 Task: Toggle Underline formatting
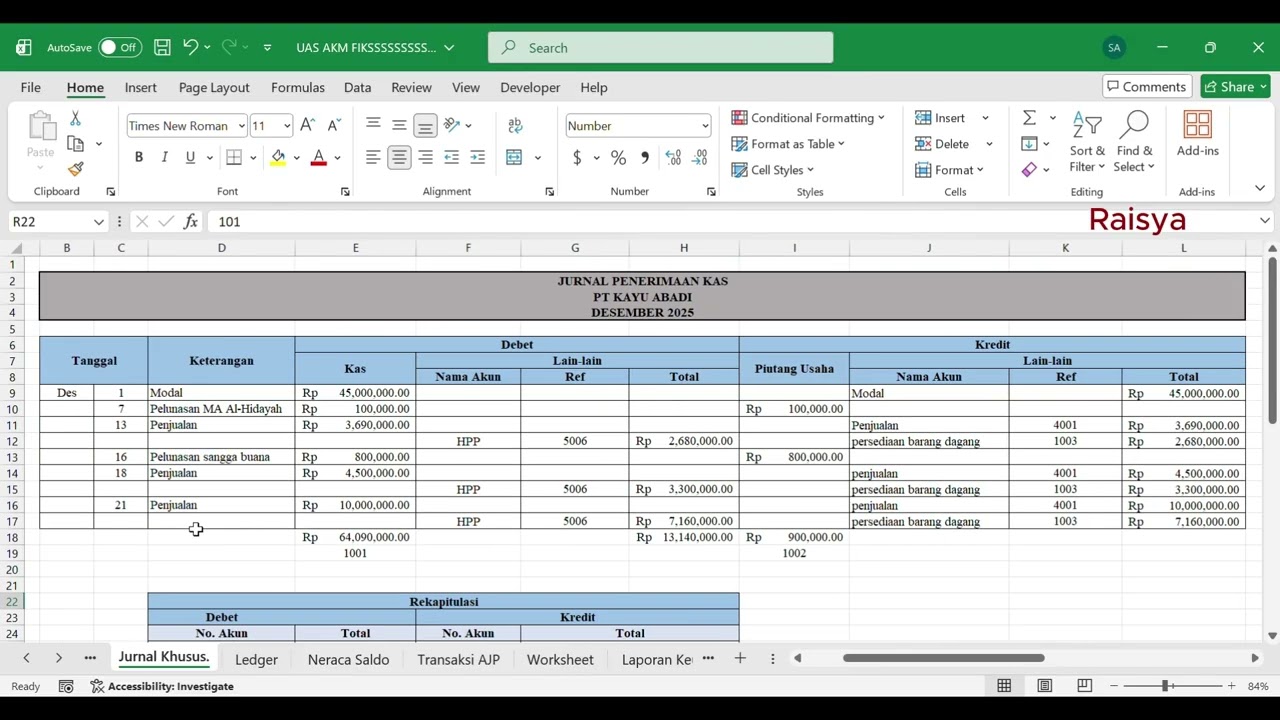tap(190, 157)
